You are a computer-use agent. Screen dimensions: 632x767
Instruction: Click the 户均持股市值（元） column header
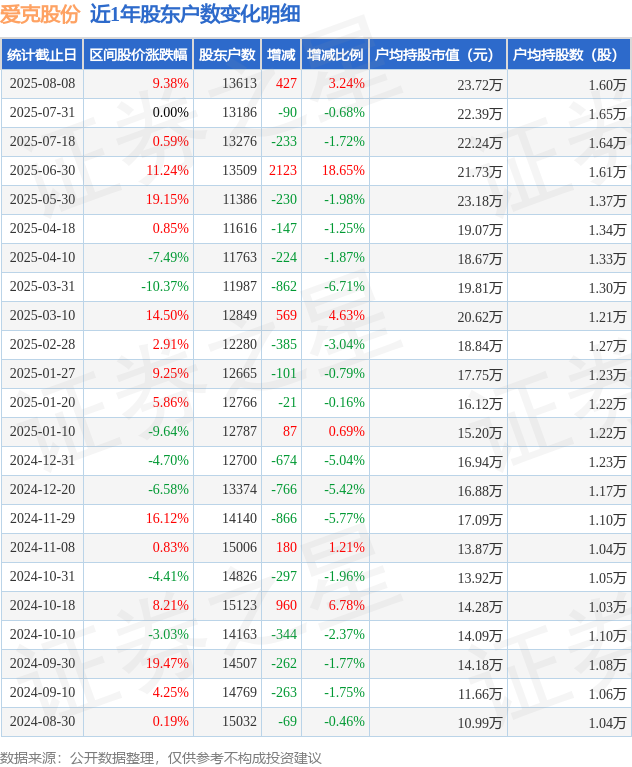click(x=435, y=55)
